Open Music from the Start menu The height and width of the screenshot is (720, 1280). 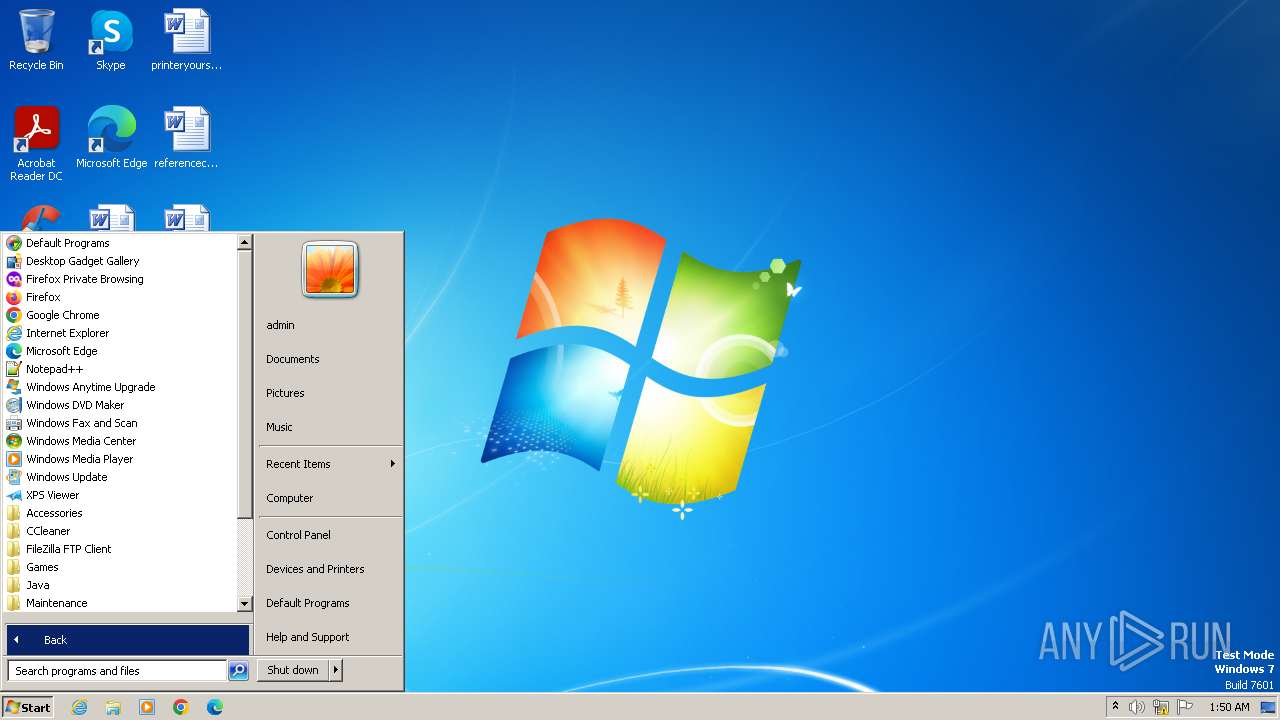[330, 427]
